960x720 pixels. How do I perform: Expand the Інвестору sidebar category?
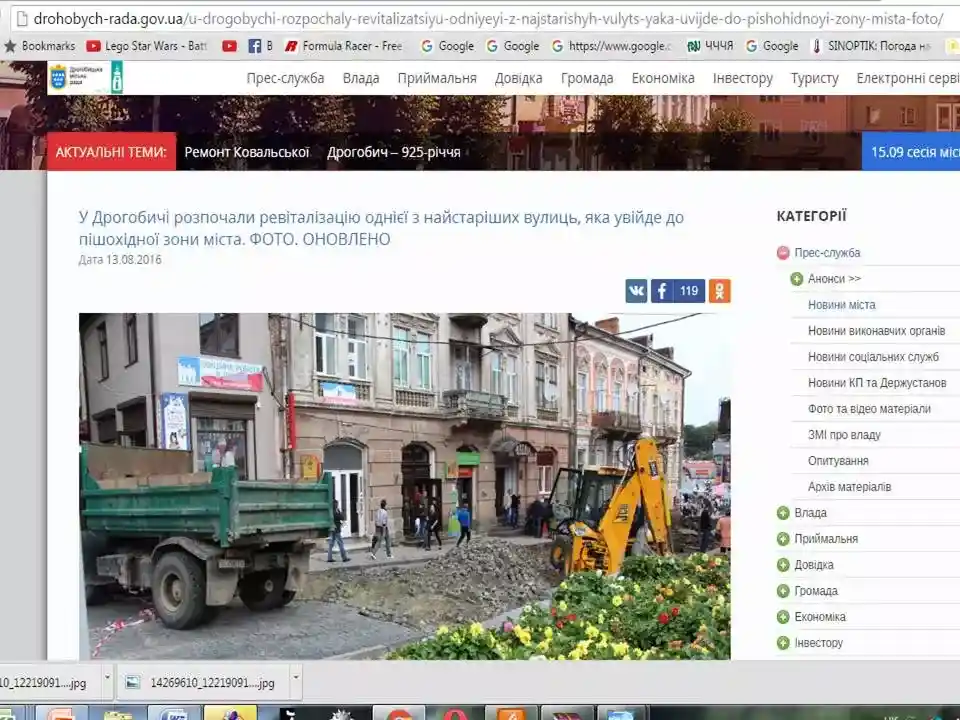point(783,643)
